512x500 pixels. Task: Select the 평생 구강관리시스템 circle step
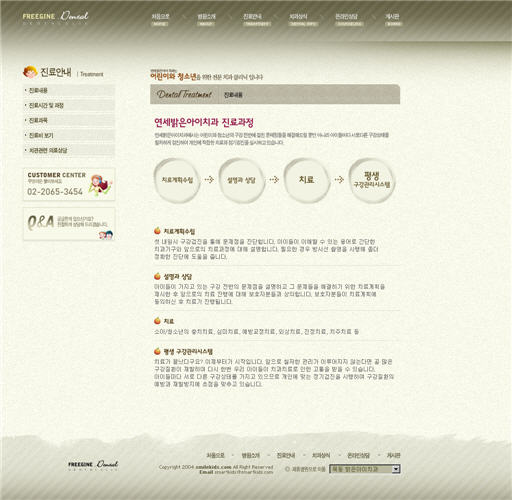pyautogui.click(x=372, y=180)
